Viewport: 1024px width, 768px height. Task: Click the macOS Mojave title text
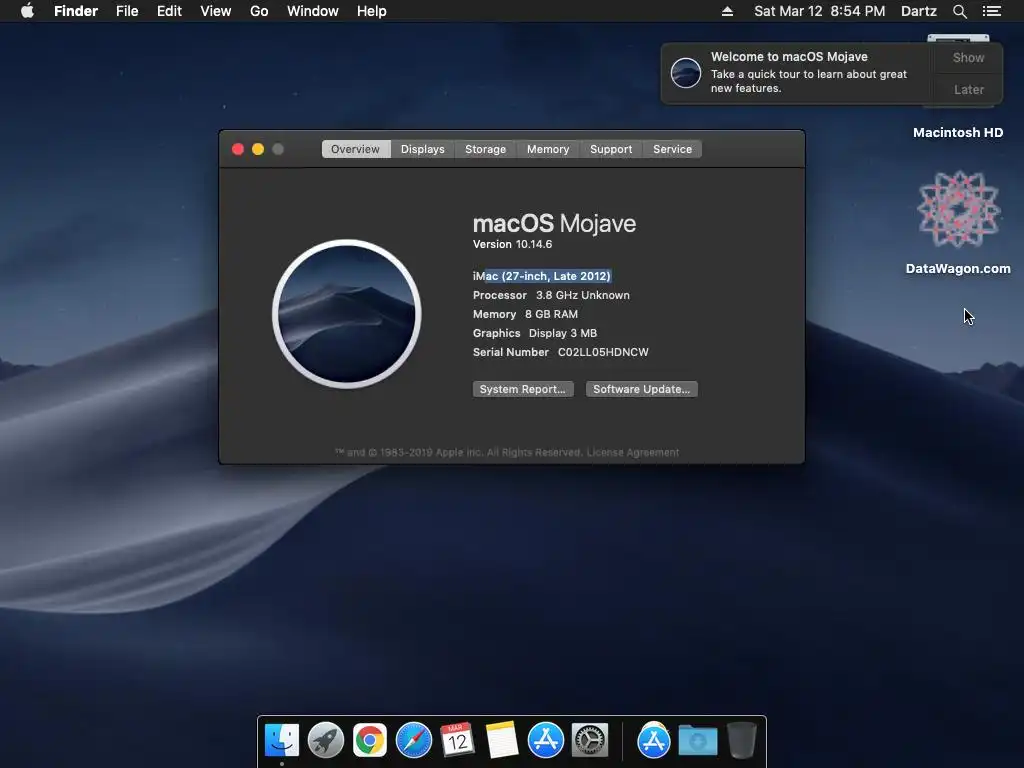554,223
